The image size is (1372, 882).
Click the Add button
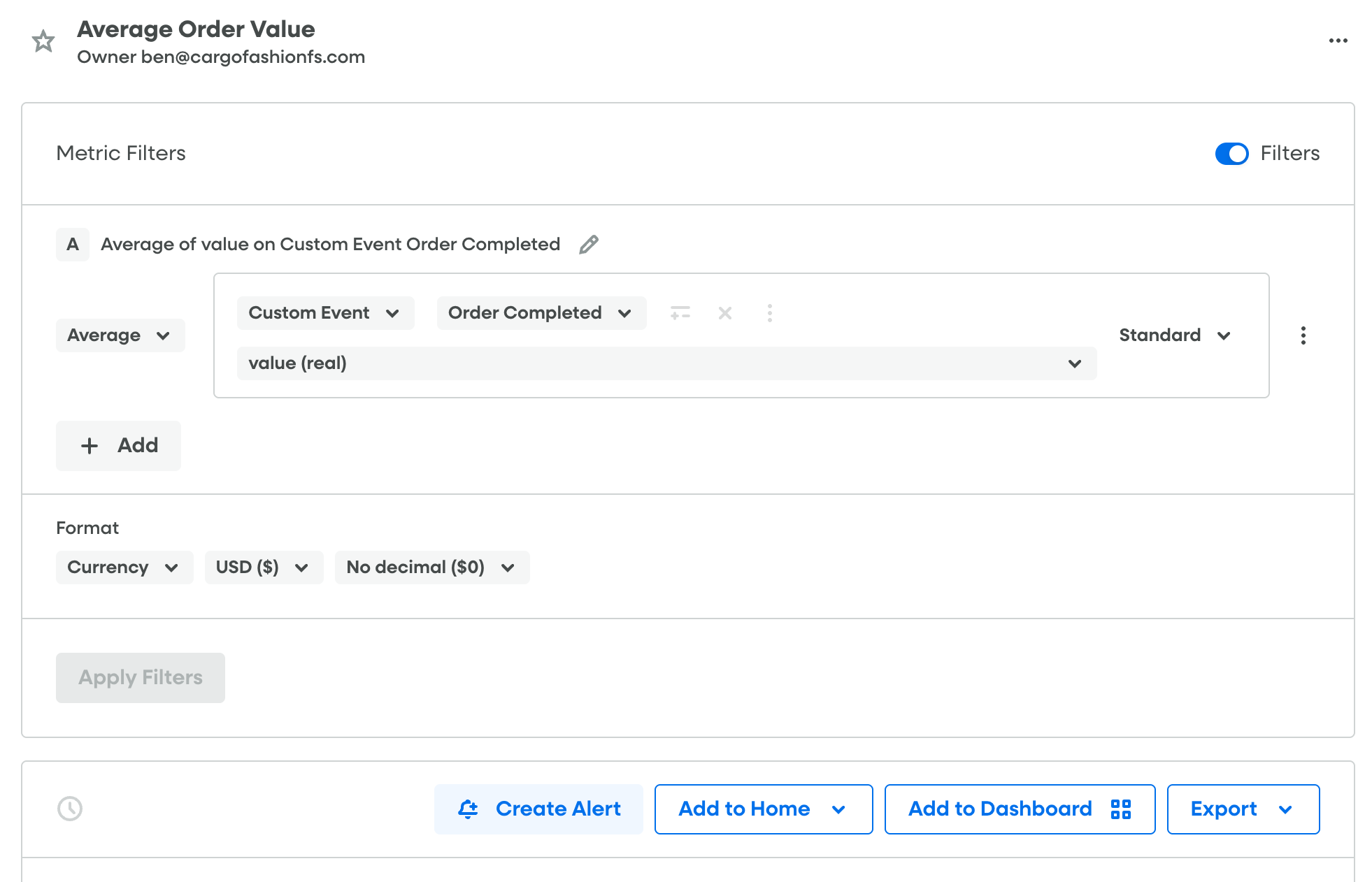point(118,445)
